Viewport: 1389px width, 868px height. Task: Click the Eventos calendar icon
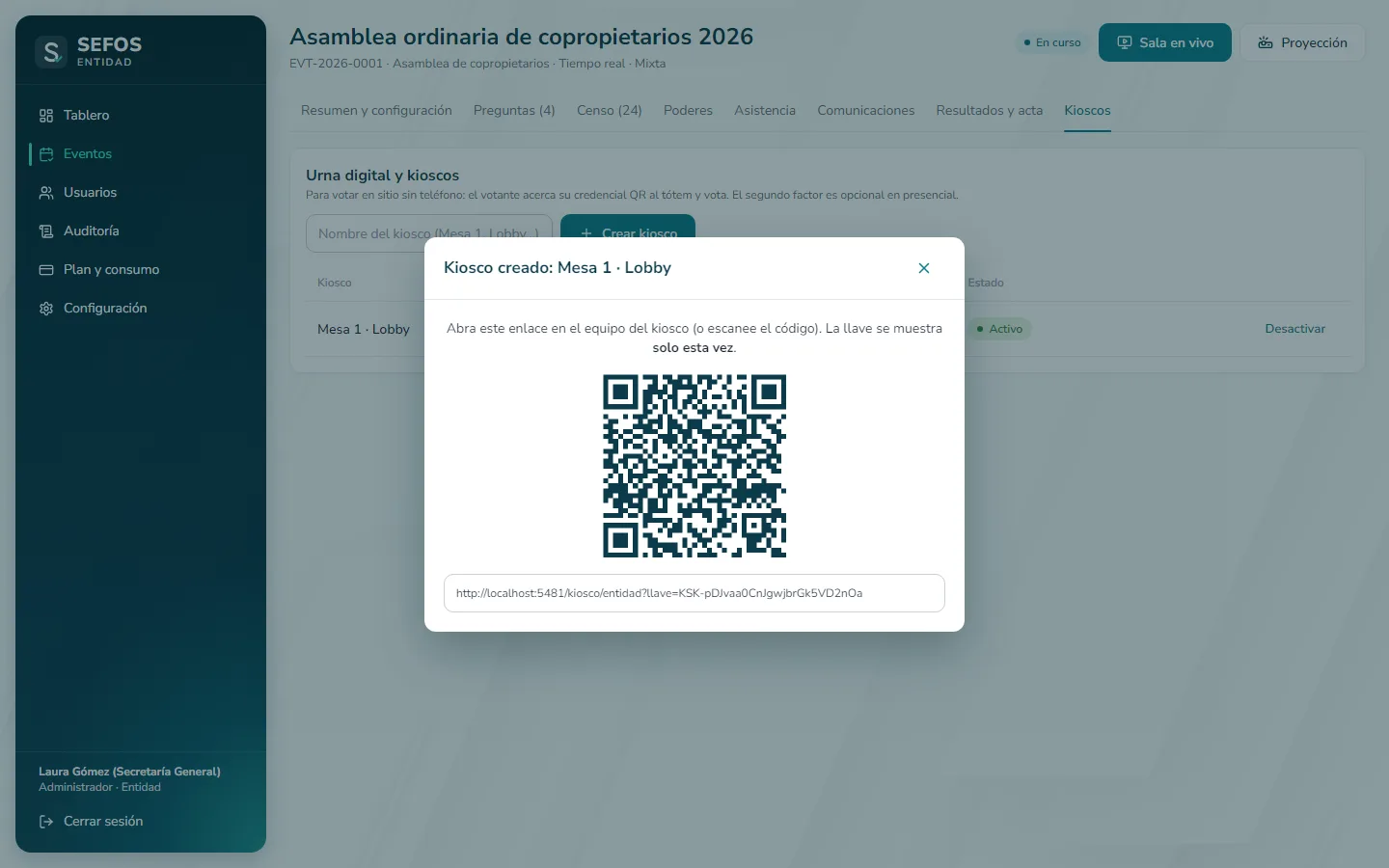[46, 154]
